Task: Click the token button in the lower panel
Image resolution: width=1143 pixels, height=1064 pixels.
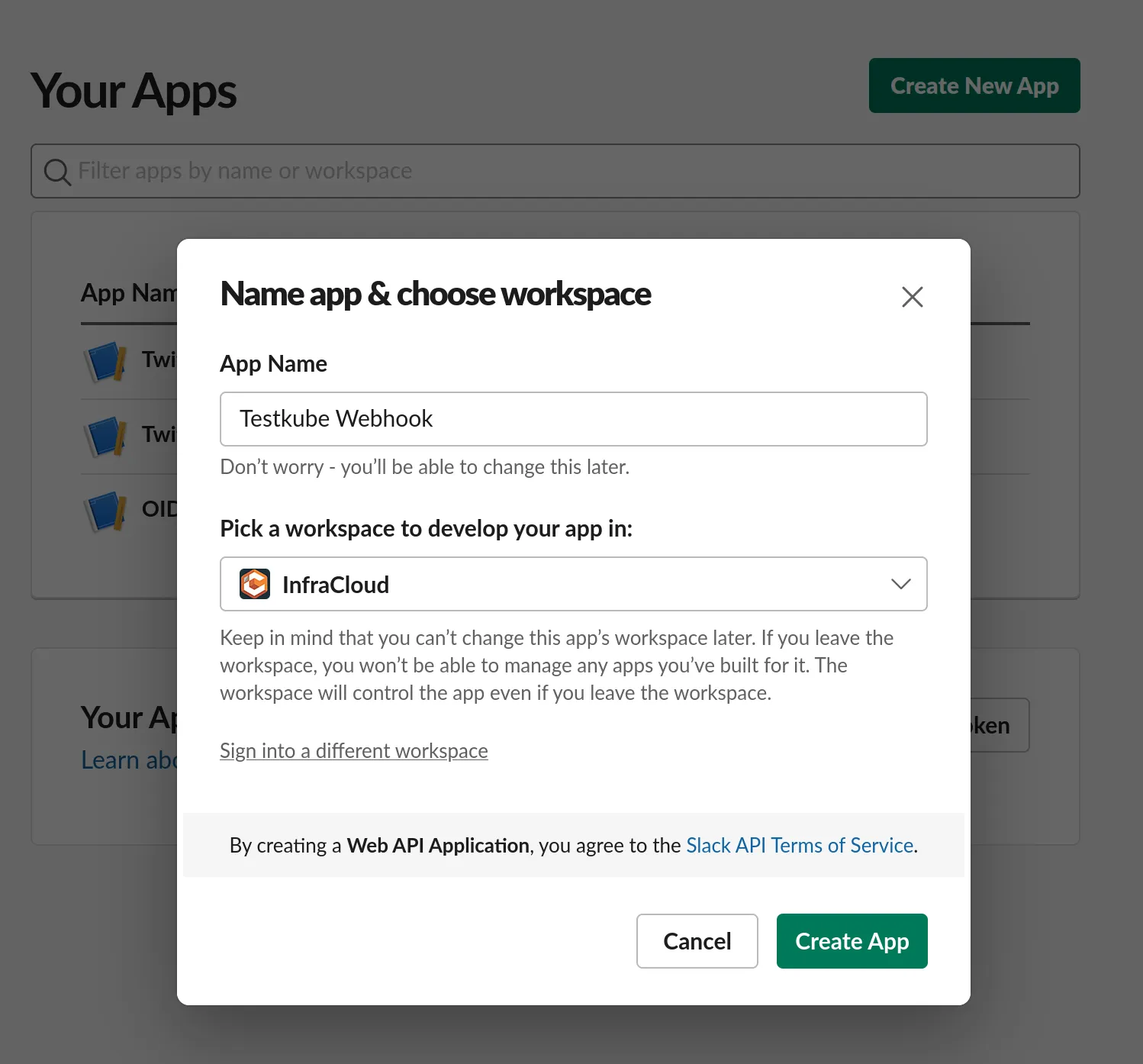Action: (990, 725)
